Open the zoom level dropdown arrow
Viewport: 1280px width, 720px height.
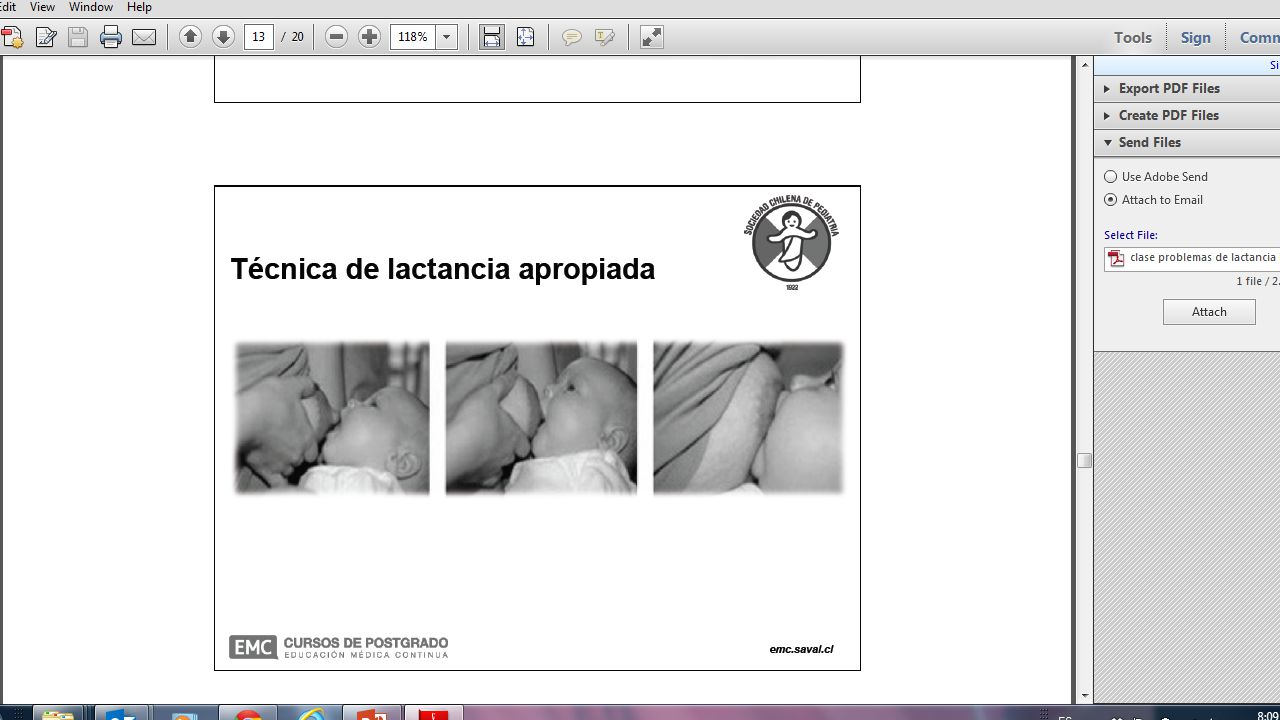pyautogui.click(x=447, y=37)
